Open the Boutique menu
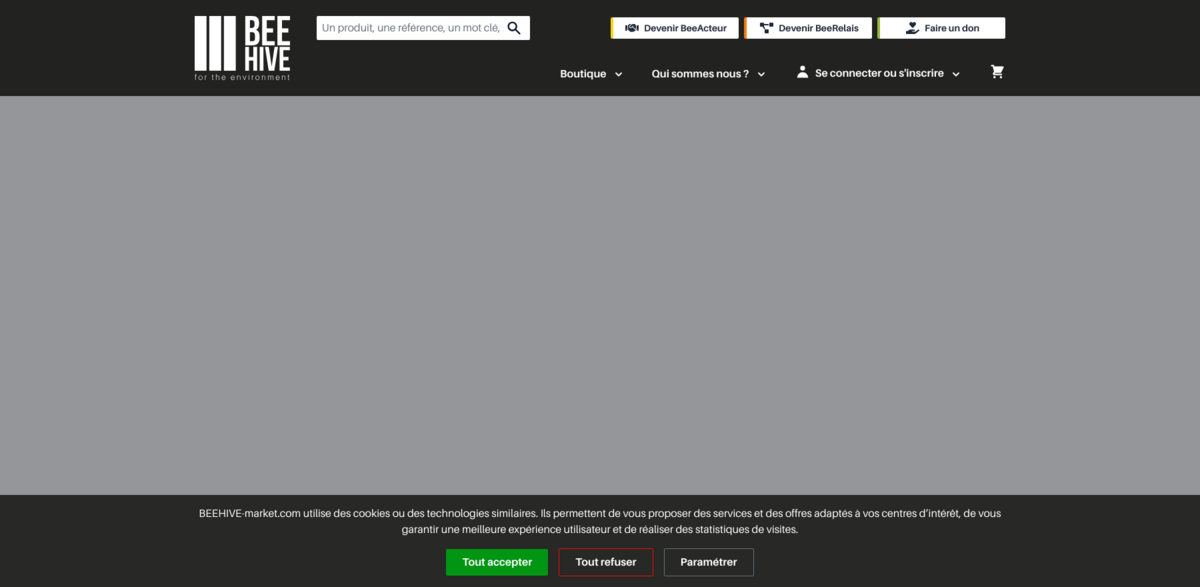 point(583,74)
